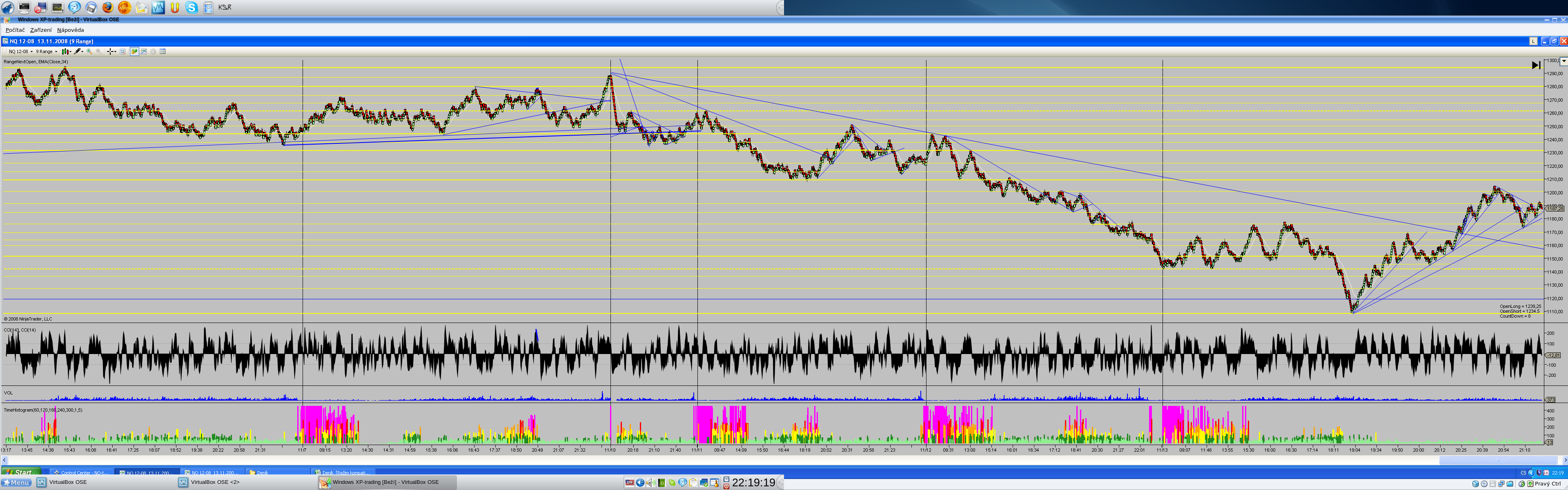Toggle the L link button in chart title bar

(x=1533, y=41)
